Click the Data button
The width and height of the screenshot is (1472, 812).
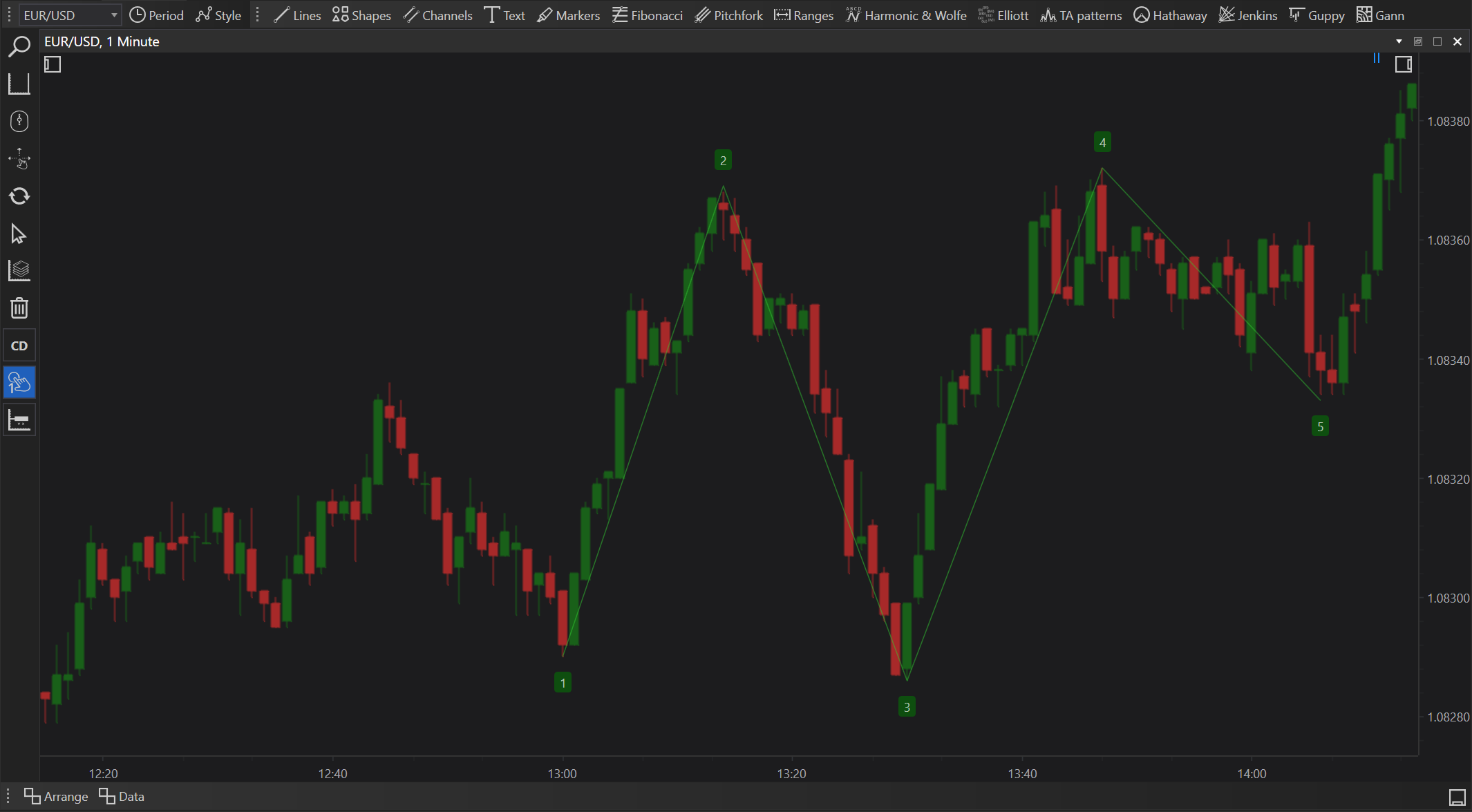(x=122, y=796)
